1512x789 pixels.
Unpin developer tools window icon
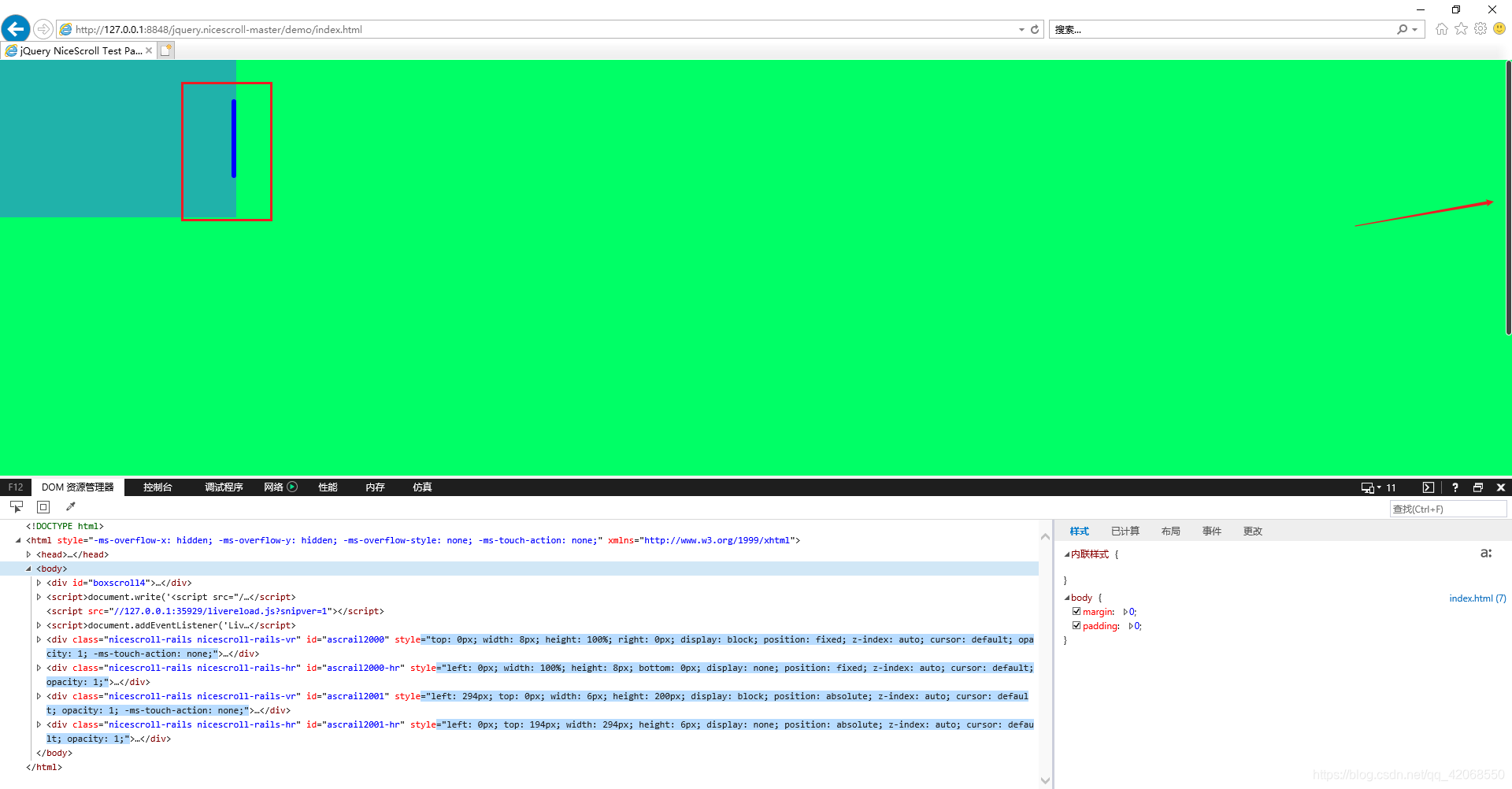[1478, 487]
